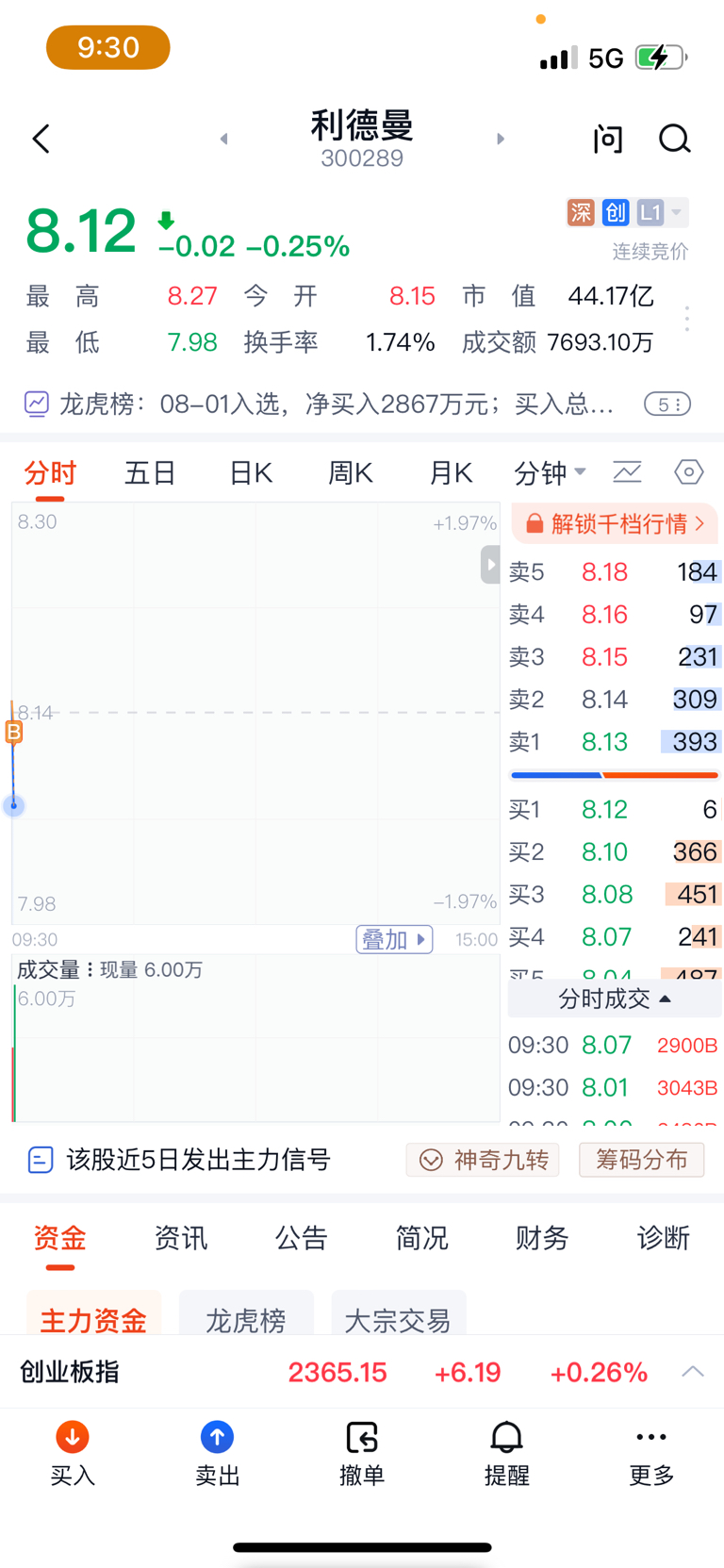
Task: Tap the 创 board badge
Action: coord(616,212)
